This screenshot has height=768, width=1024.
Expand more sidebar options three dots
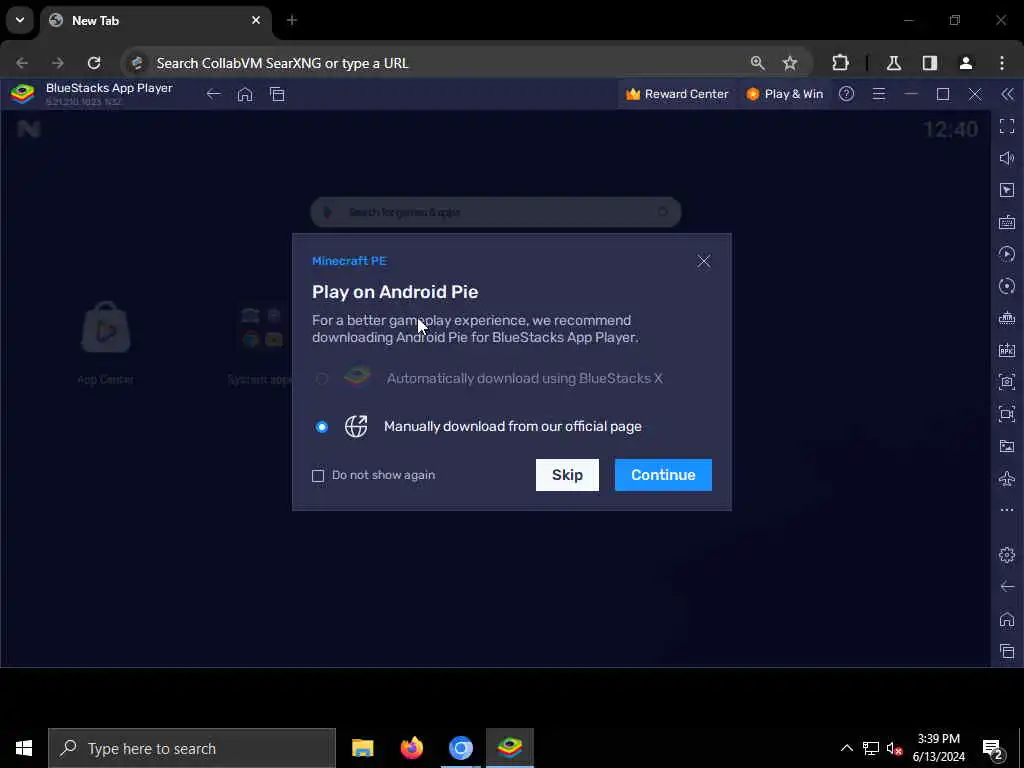pos(1007,509)
